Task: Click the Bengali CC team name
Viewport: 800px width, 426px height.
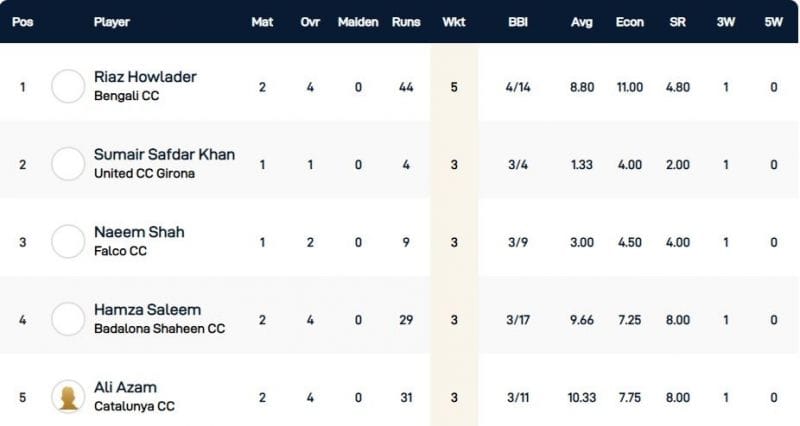Action: 127,96
